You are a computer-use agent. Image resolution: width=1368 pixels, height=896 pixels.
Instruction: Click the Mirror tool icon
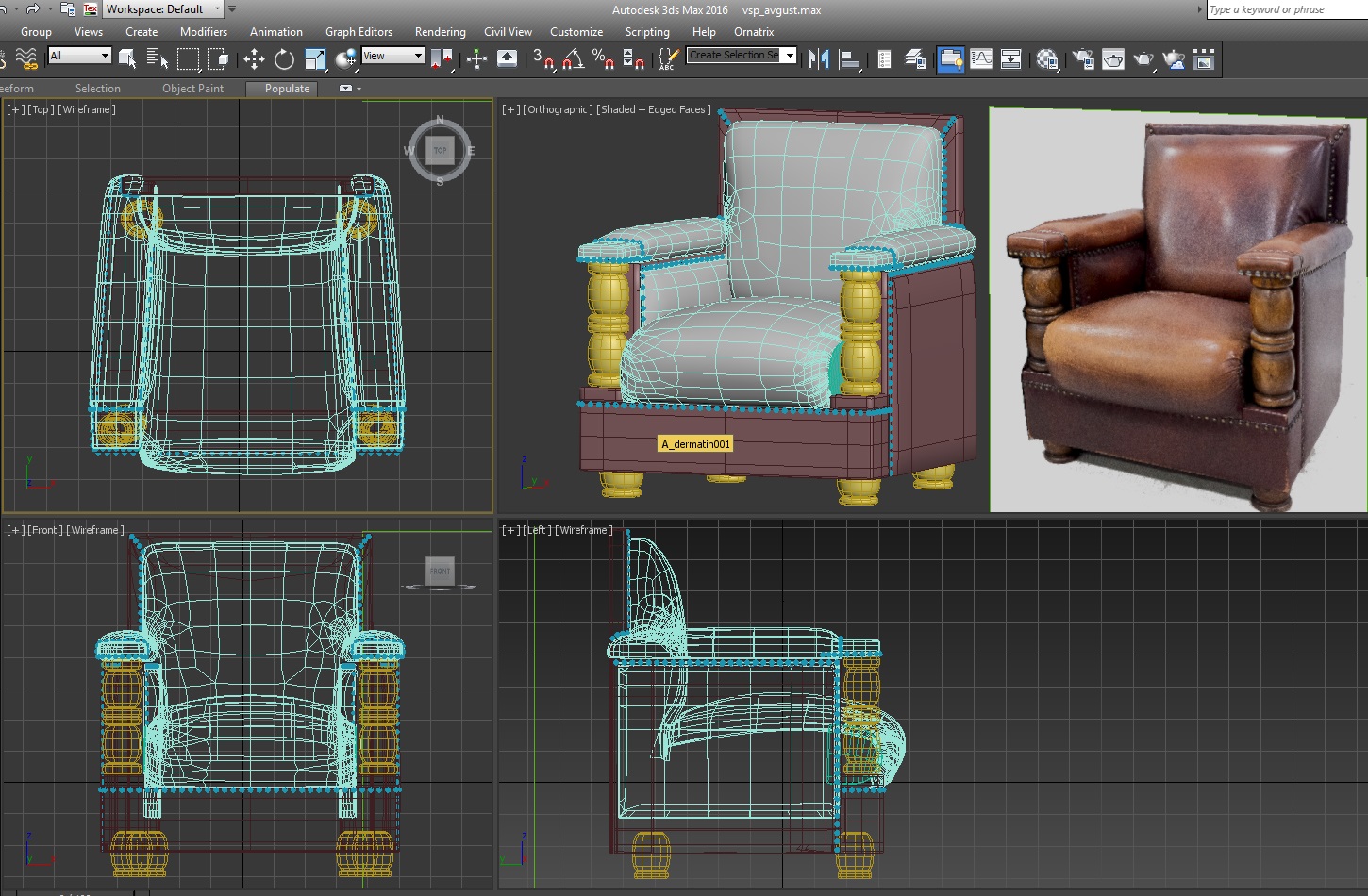819,59
